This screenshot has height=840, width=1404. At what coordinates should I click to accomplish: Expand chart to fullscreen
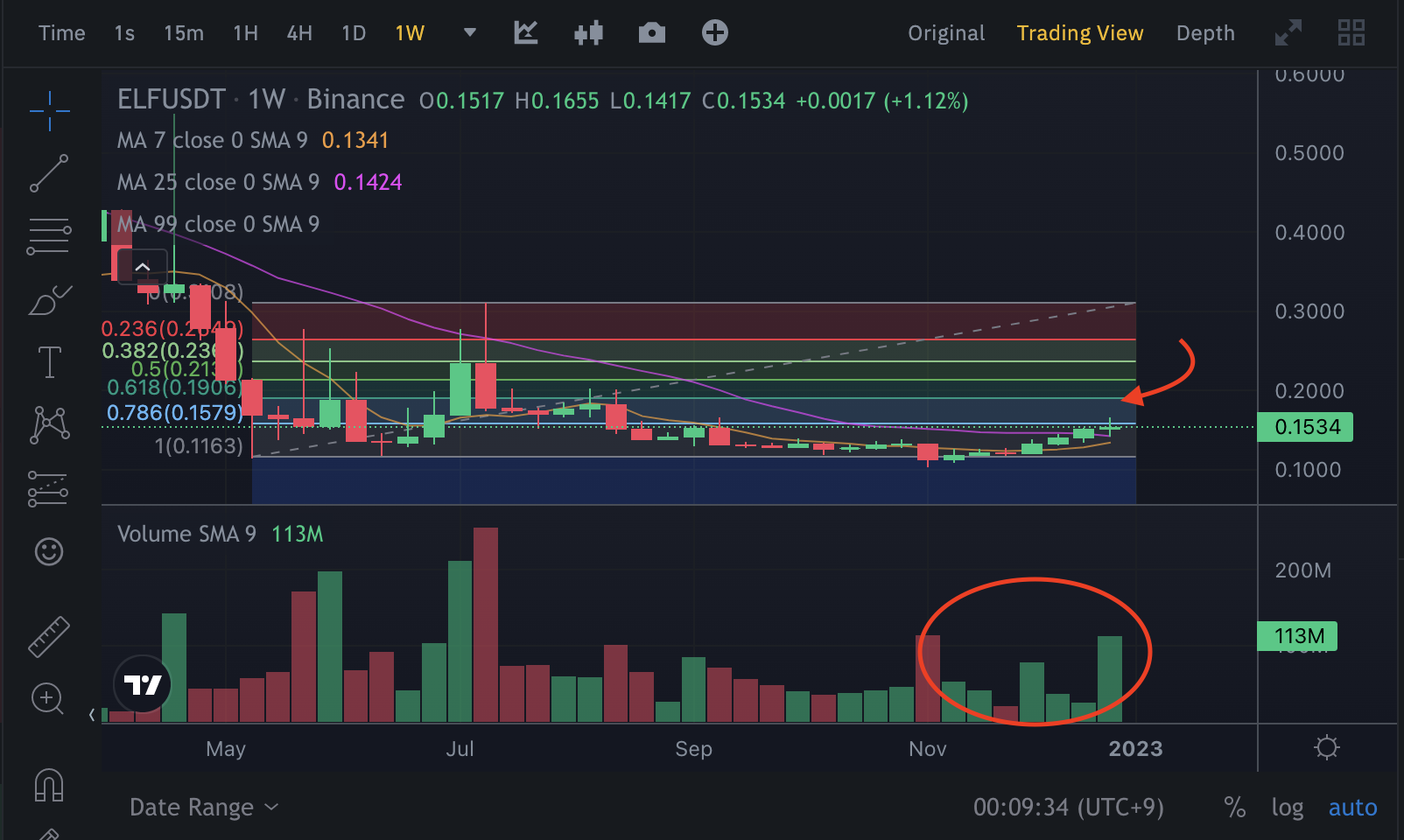1288,33
